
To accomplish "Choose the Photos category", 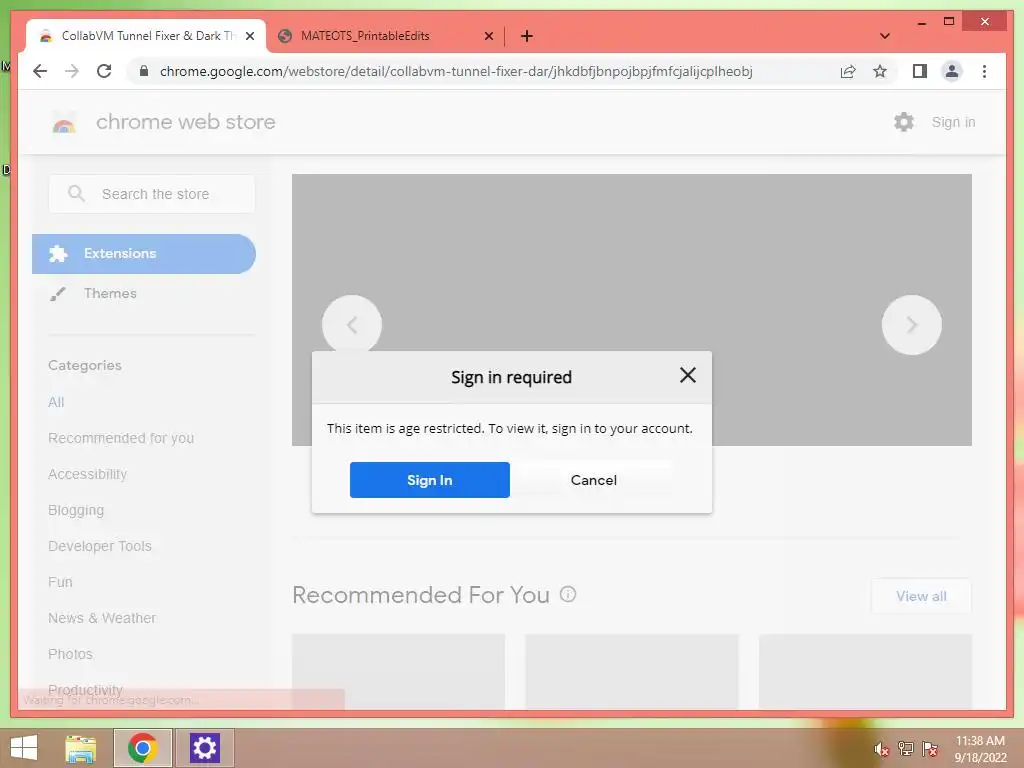I will pos(71,654).
